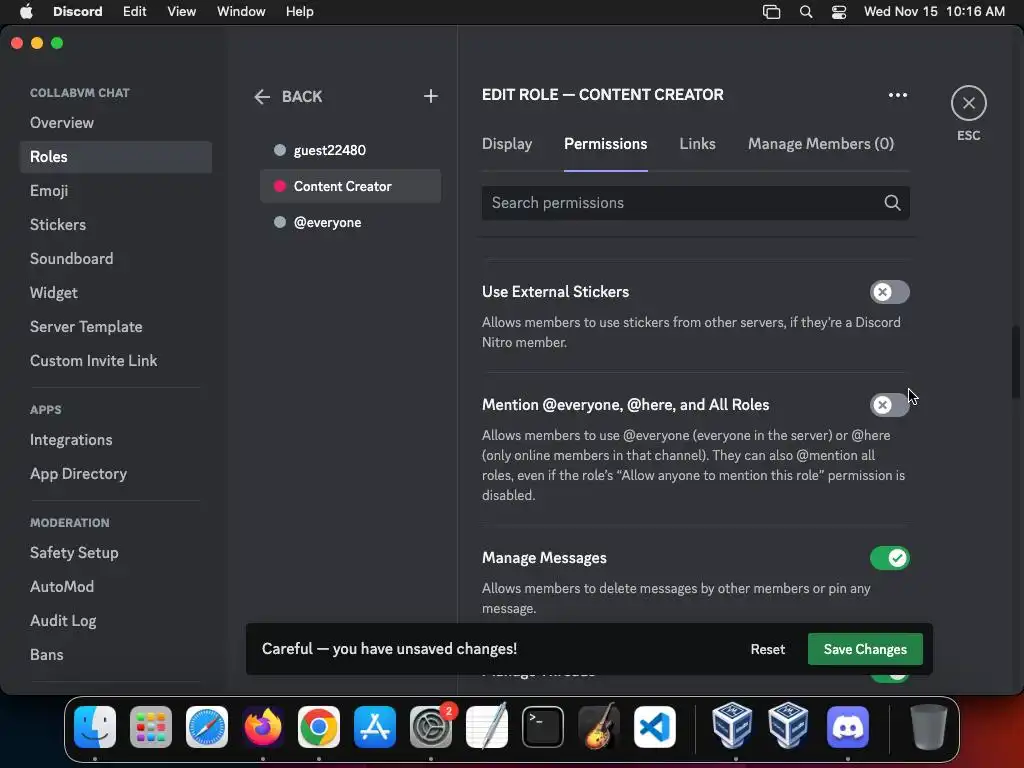This screenshot has width=1024, height=768.
Task: Open Terminal from the dock
Action: click(x=543, y=727)
